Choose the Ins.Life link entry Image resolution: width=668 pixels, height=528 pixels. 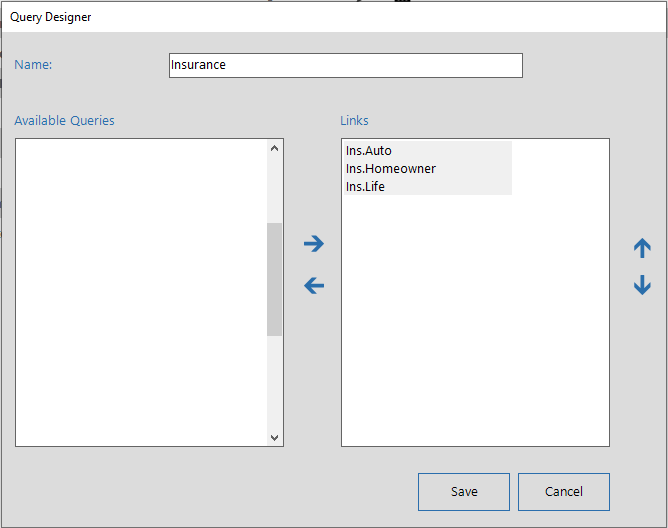click(x=366, y=187)
